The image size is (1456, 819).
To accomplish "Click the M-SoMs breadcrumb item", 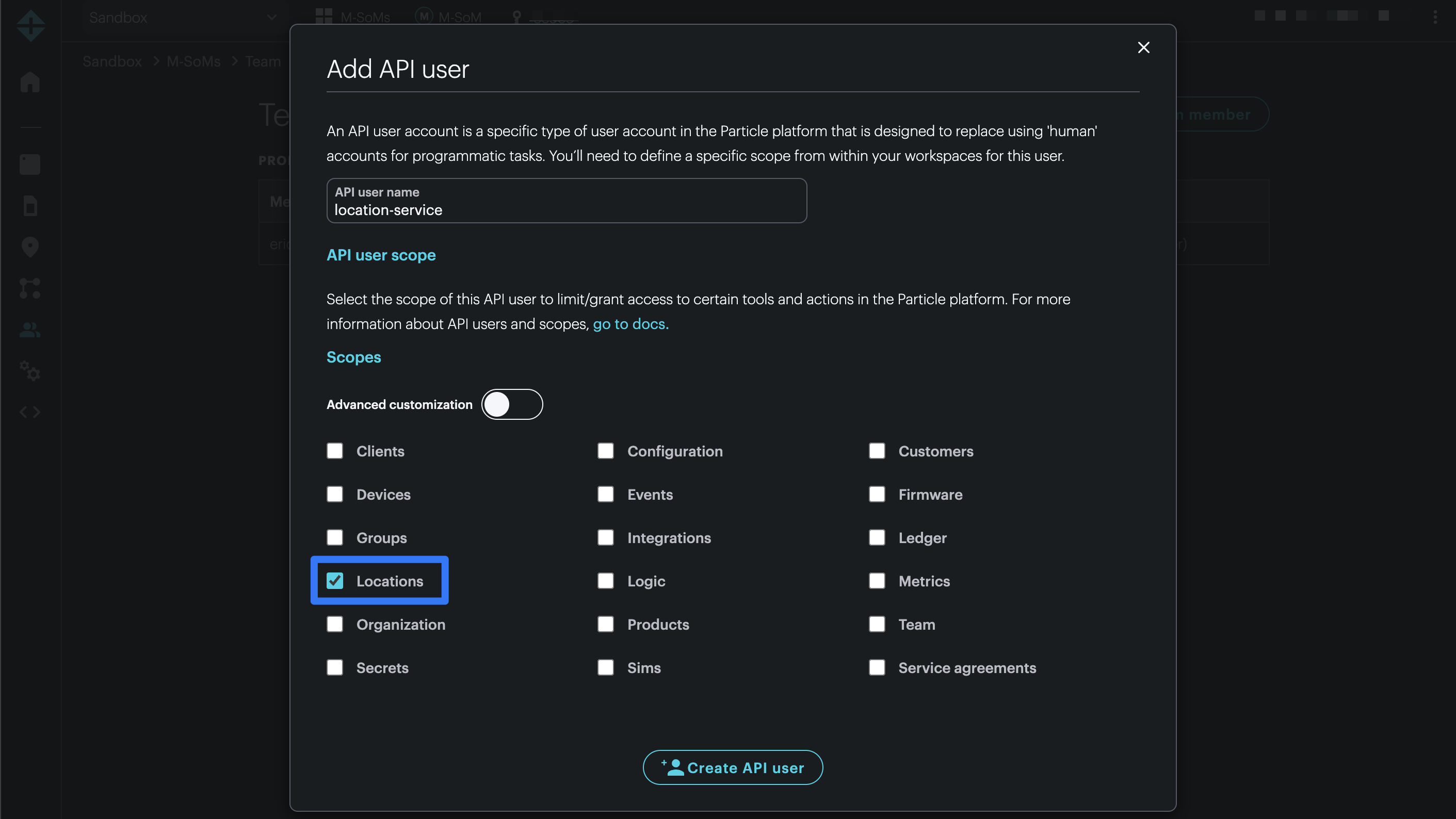I will pyautogui.click(x=193, y=61).
